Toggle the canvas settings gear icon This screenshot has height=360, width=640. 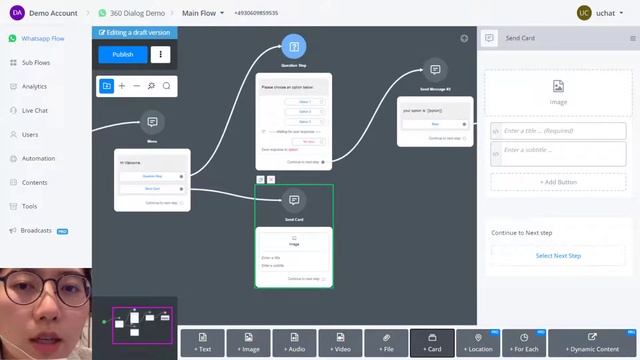coord(151,86)
